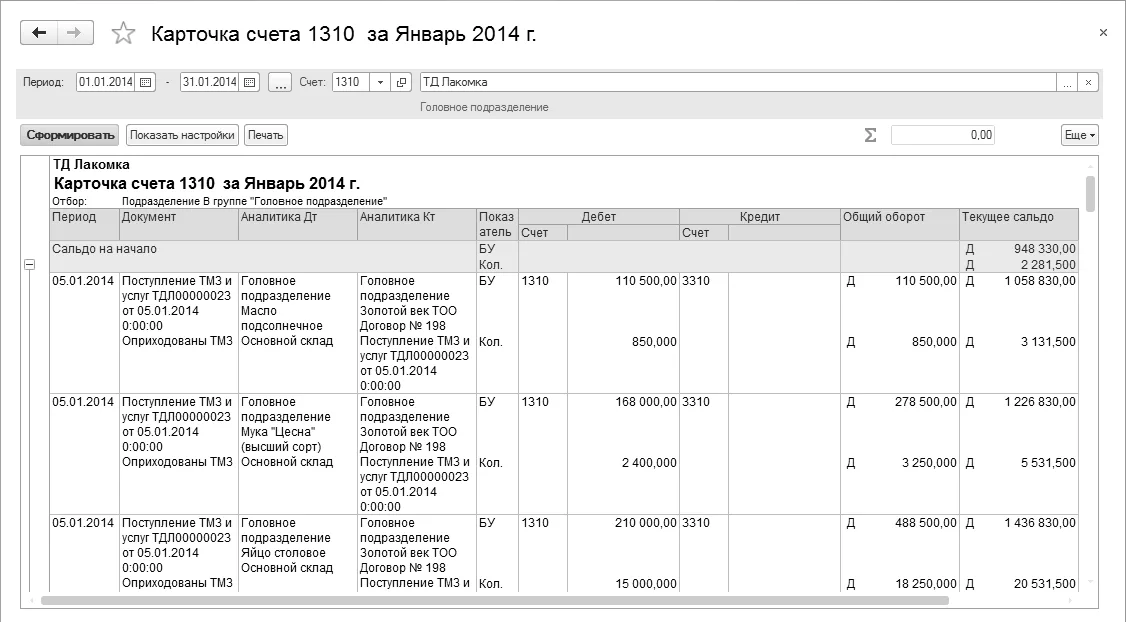Click Сформировать to generate report

point(70,135)
